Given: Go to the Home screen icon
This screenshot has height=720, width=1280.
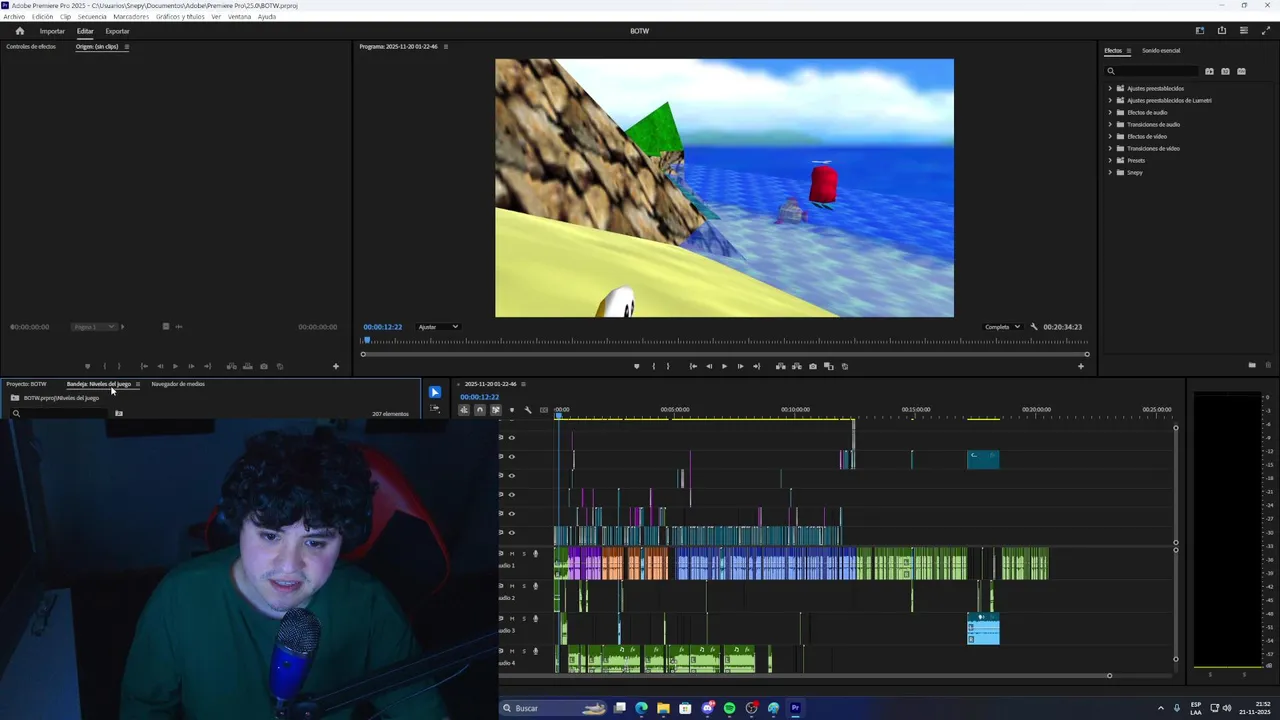Looking at the screenshot, I should (x=19, y=31).
